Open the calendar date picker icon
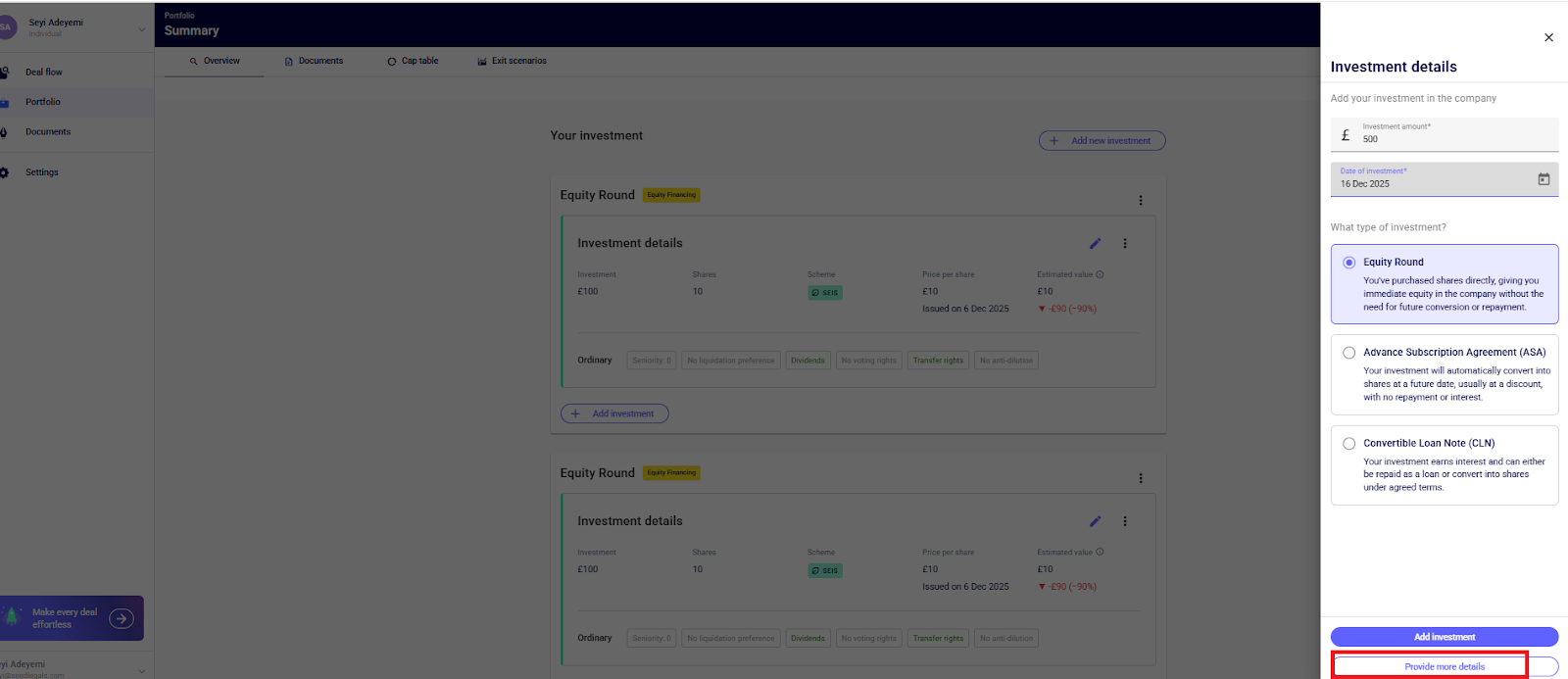Viewport: 1568px width, 679px height. pos(1543,179)
